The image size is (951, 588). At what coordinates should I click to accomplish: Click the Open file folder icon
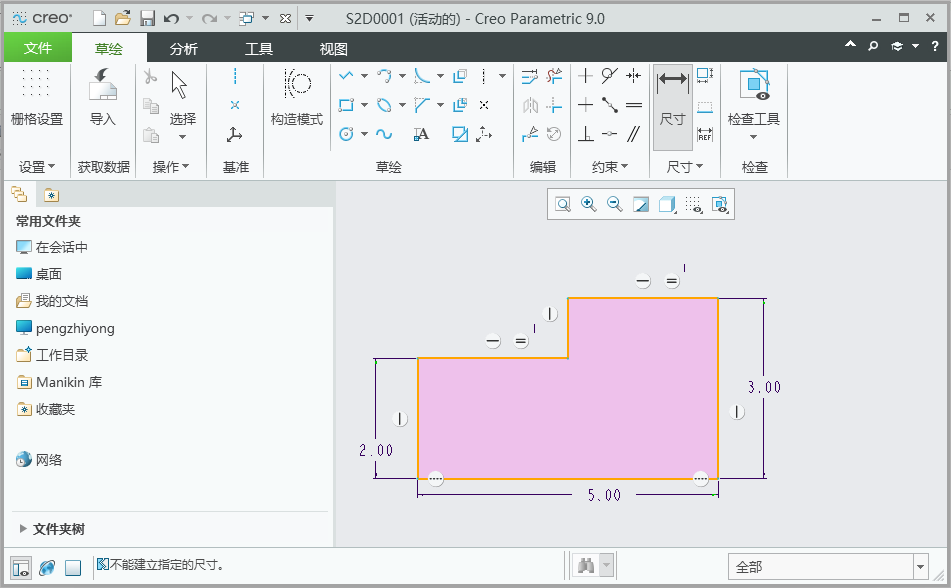[x=123, y=19]
